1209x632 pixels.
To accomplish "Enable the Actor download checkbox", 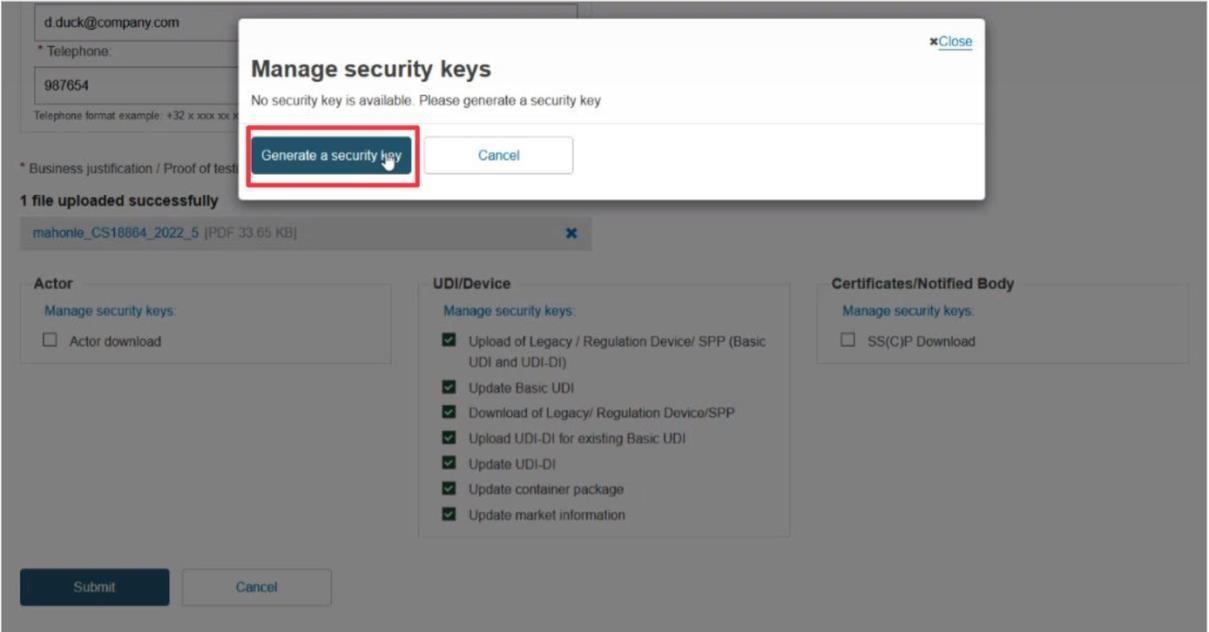I will (x=50, y=341).
